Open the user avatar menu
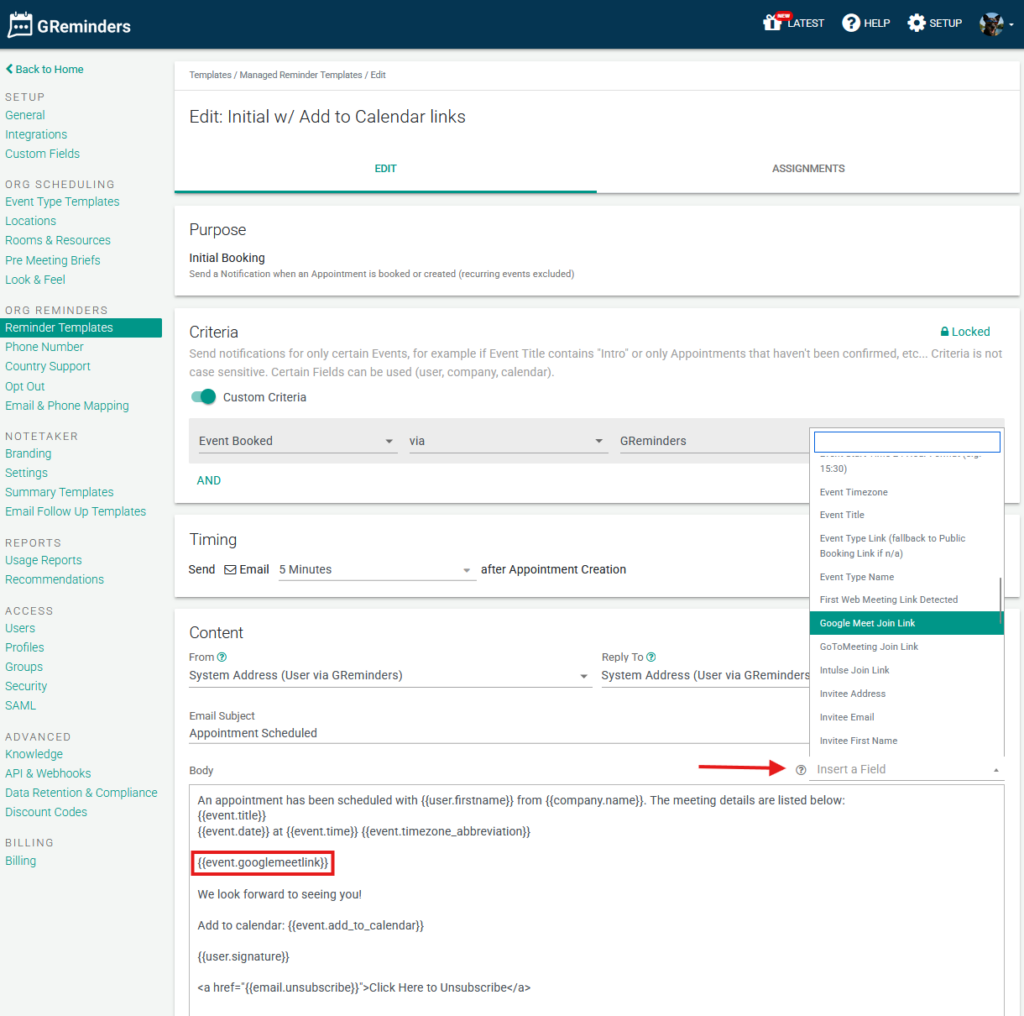1024x1016 pixels. [993, 24]
